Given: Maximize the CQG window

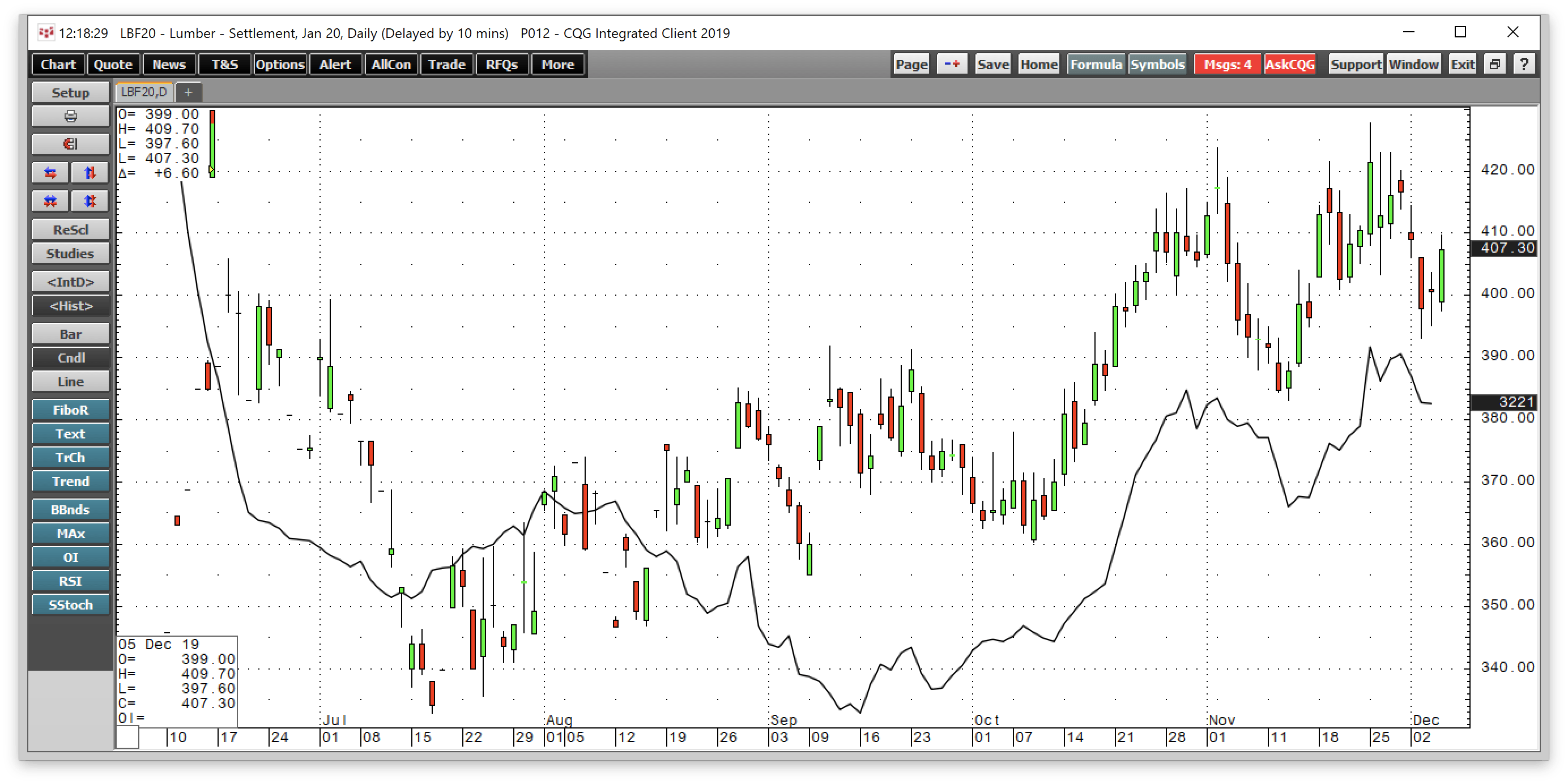Looking at the screenshot, I should (1460, 32).
